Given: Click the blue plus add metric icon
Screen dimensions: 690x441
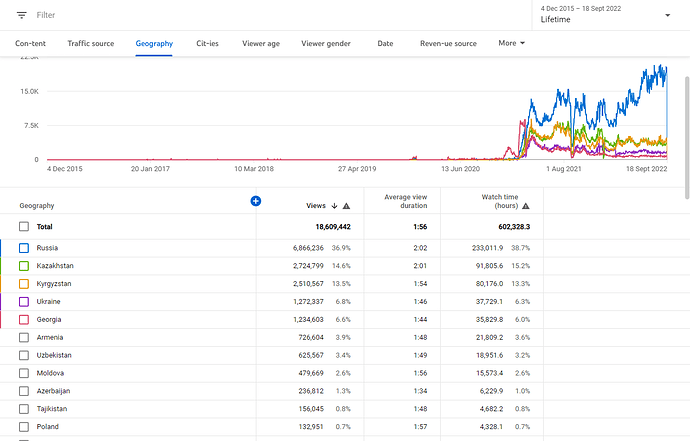Looking at the screenshot, I should (x=256, y=201).
